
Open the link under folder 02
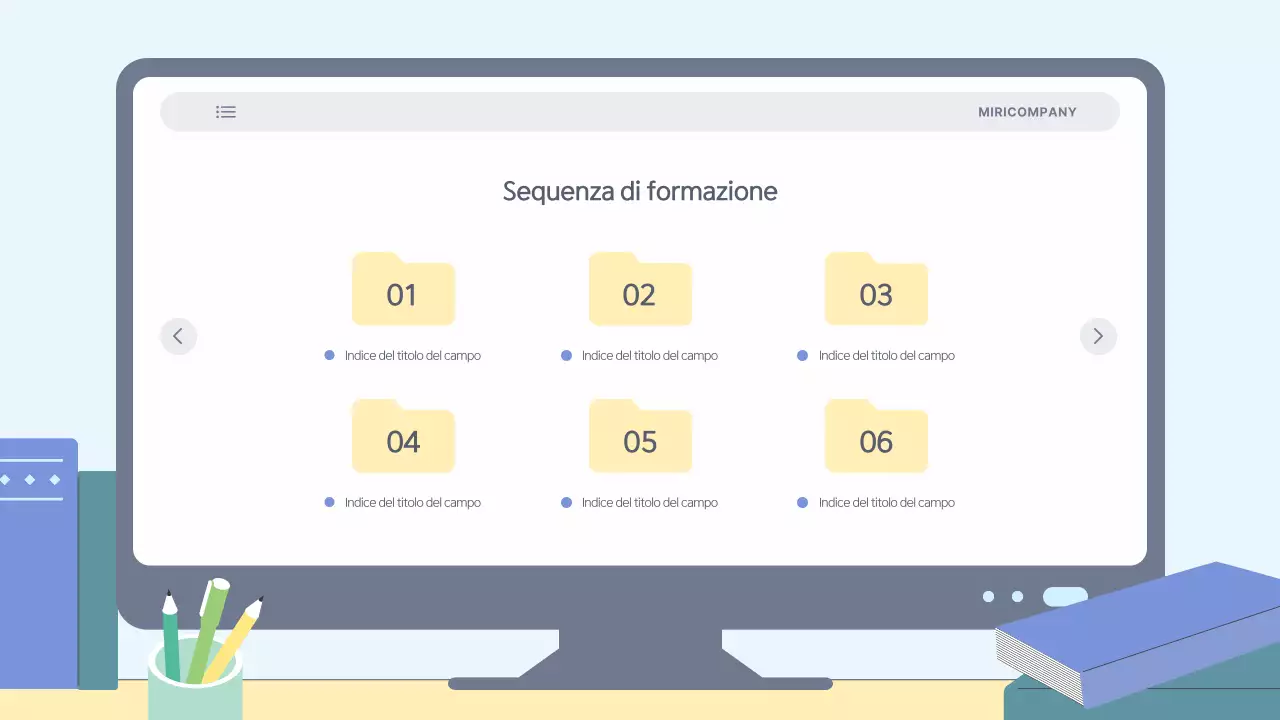[x=649, y=355]
